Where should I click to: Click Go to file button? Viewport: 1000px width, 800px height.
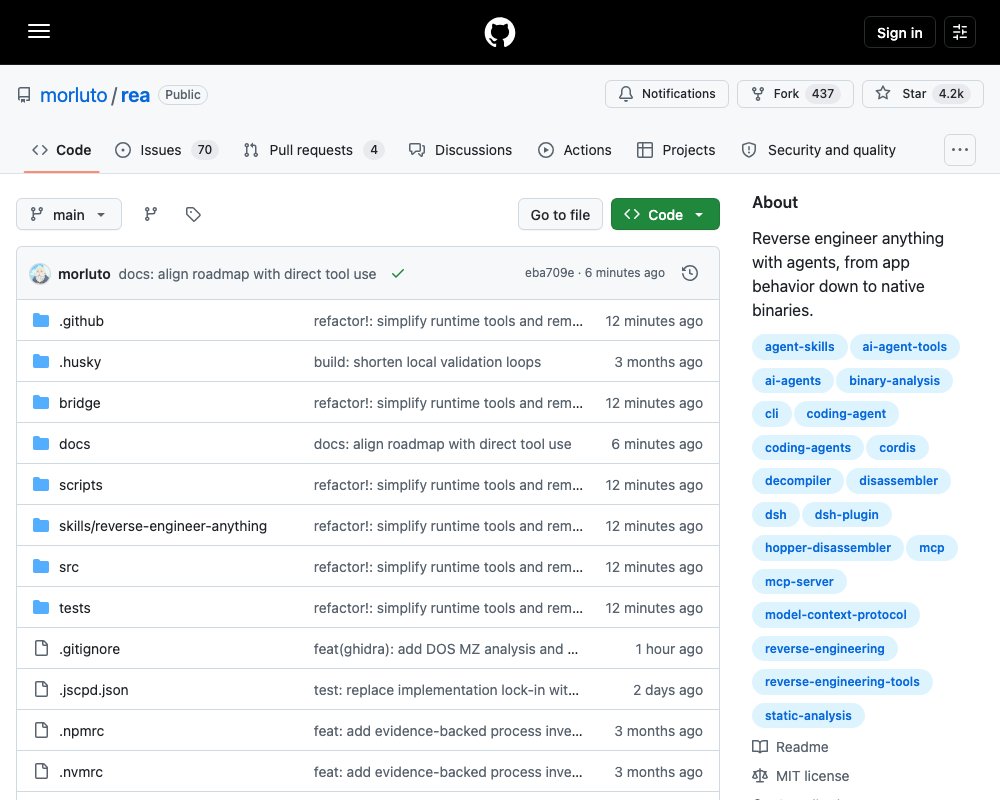click(560, 214)
